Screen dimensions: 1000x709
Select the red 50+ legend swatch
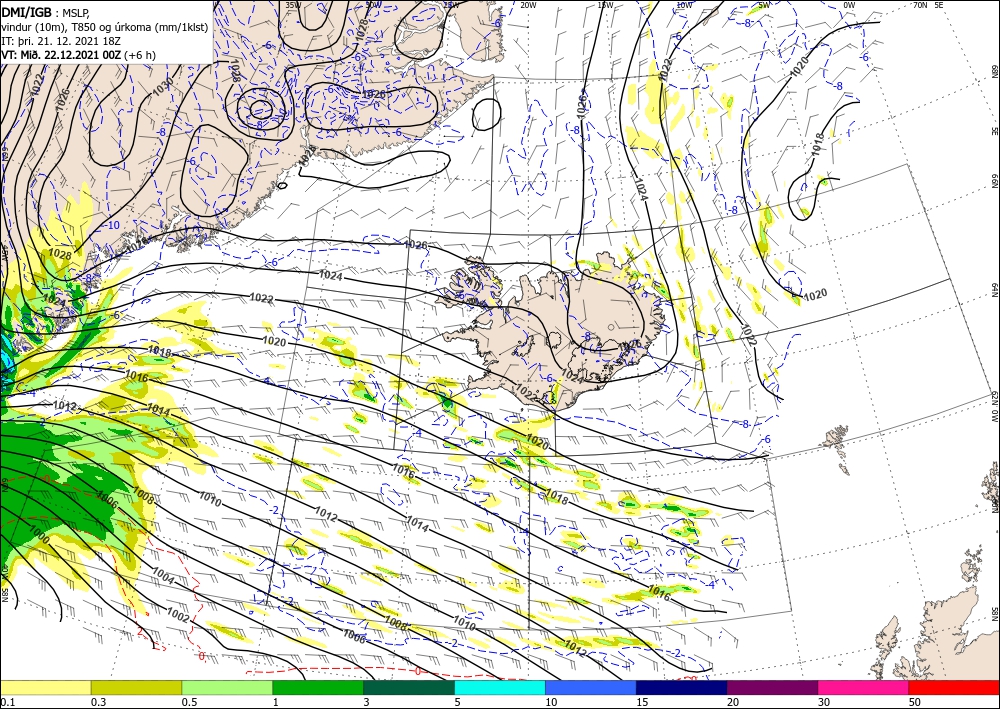[x=954, y=687]
